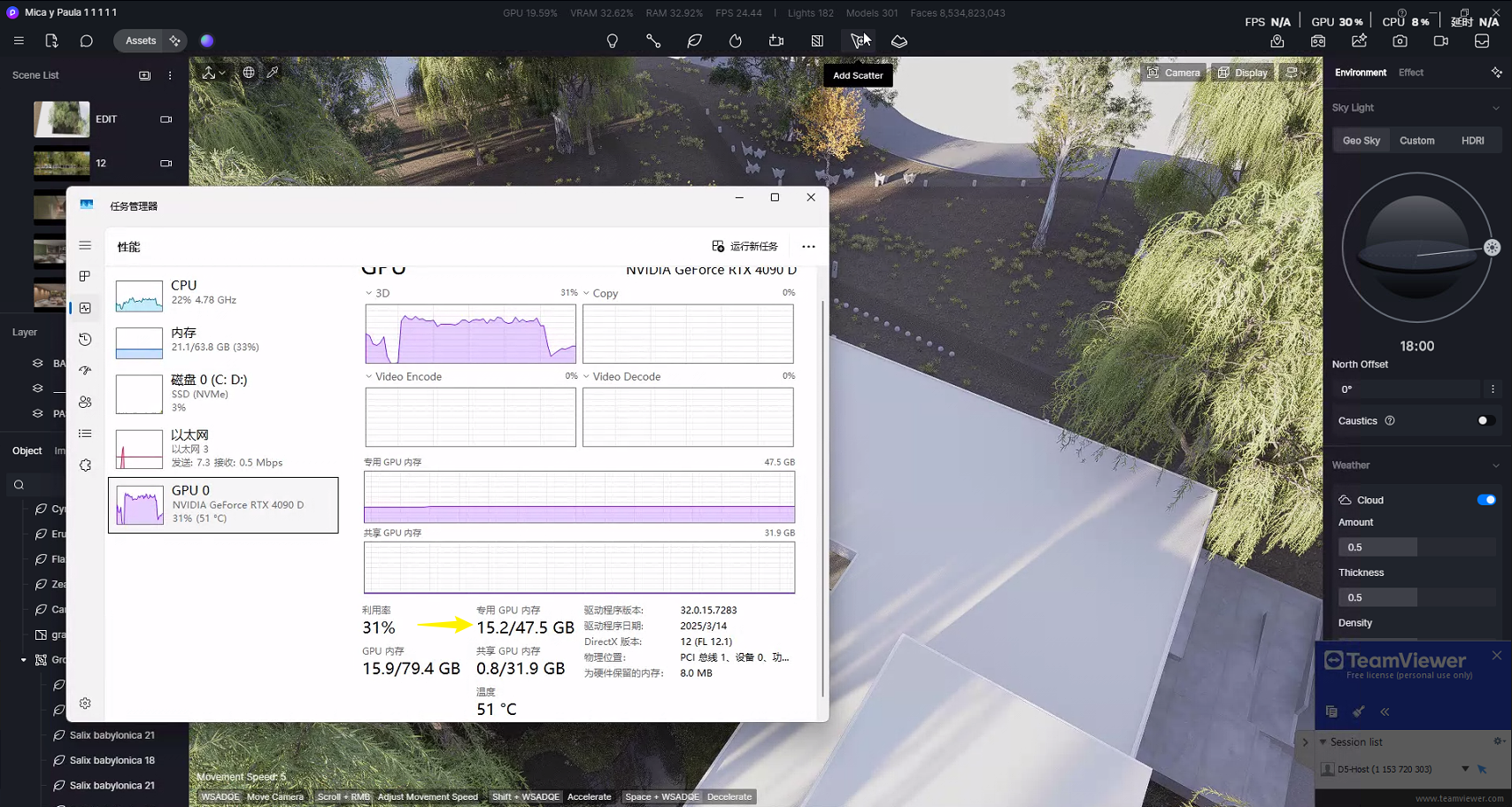Click the Add Scatter tool
The image size is (1512, 807).
(858, 41)
